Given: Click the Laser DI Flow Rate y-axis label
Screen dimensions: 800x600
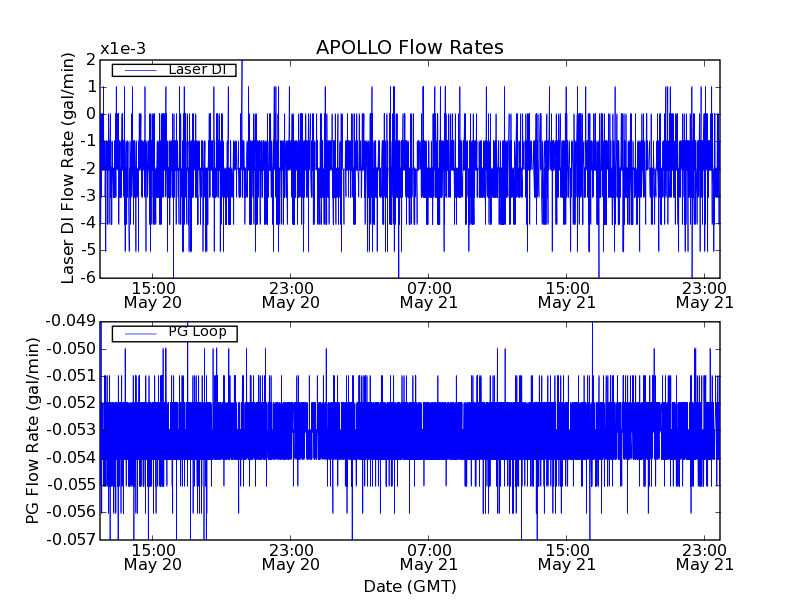Looking at the screenshot, I should point(68,169).
